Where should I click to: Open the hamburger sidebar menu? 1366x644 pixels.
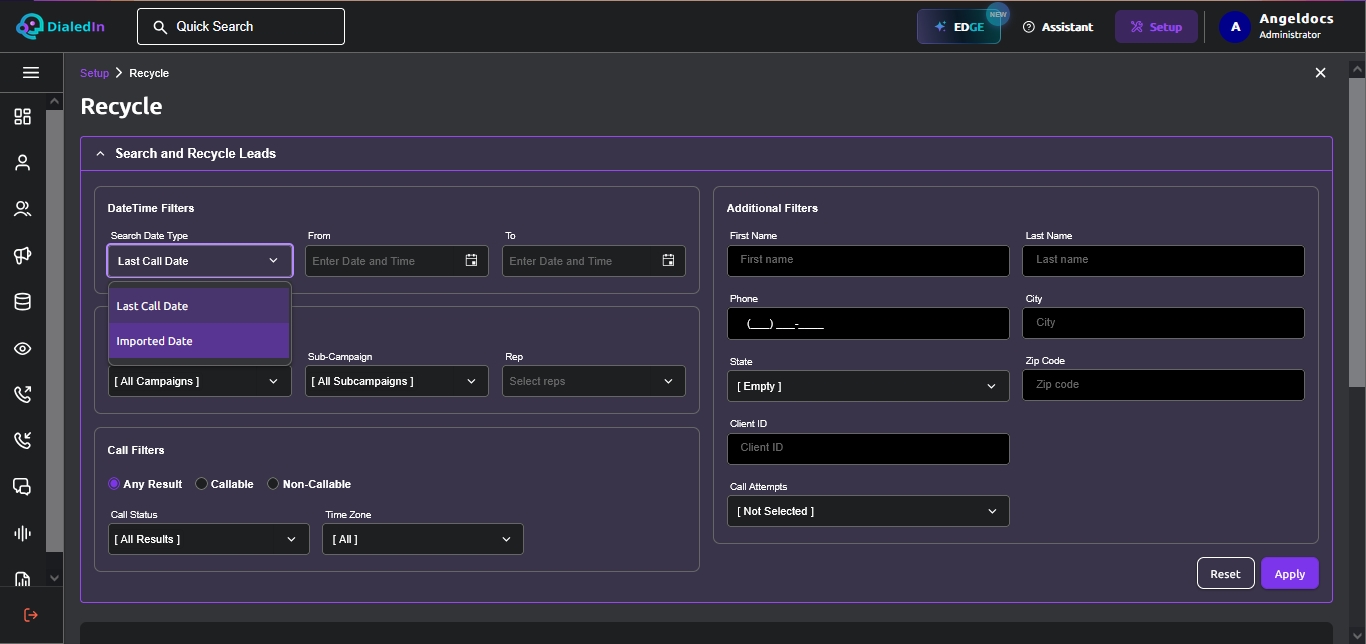(x=31, y=72)
